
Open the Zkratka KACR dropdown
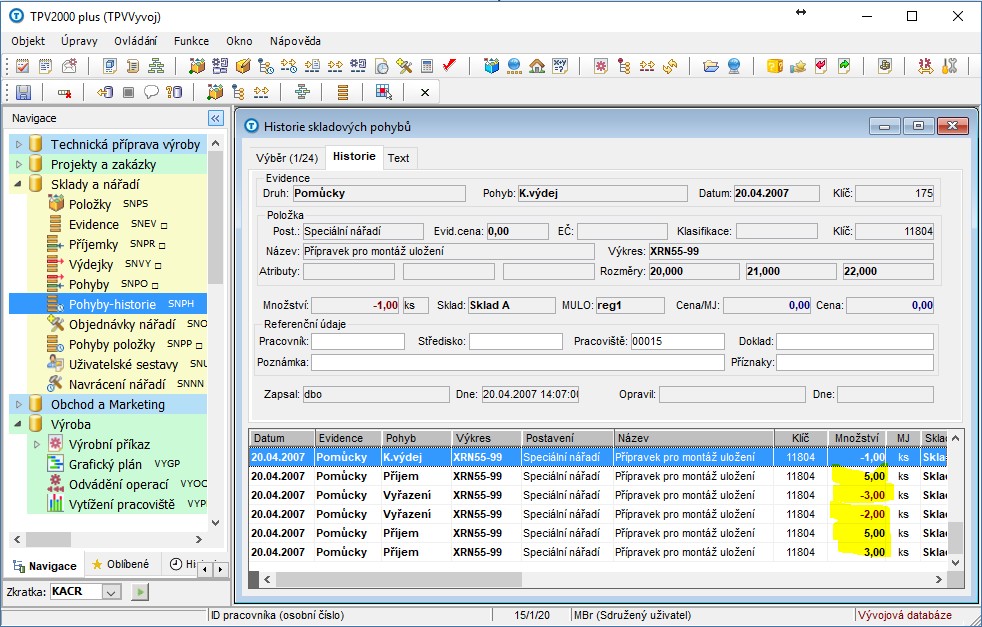[x=111, y=592]
